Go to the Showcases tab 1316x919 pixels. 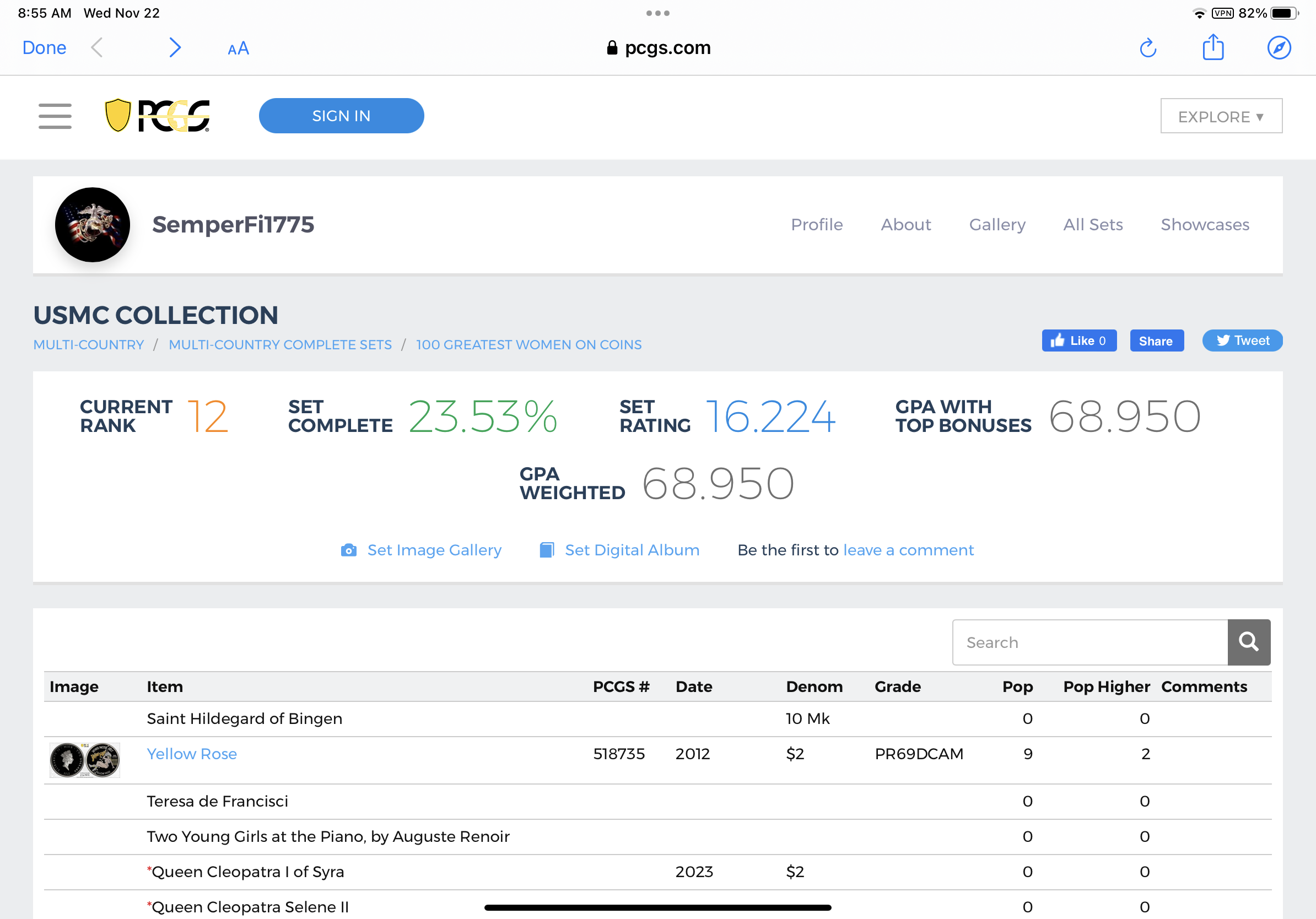(1204, 225)
